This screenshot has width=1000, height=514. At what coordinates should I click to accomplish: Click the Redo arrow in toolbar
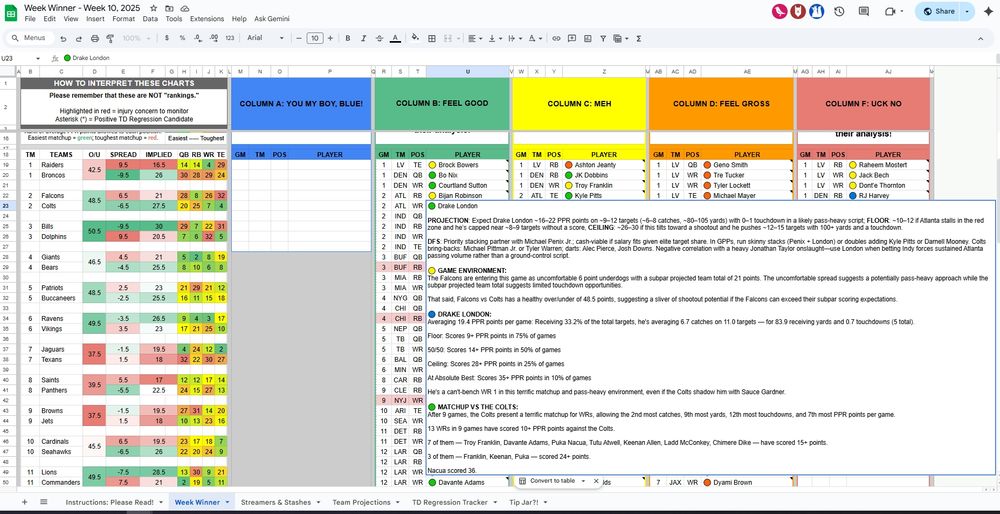[78, 38]
